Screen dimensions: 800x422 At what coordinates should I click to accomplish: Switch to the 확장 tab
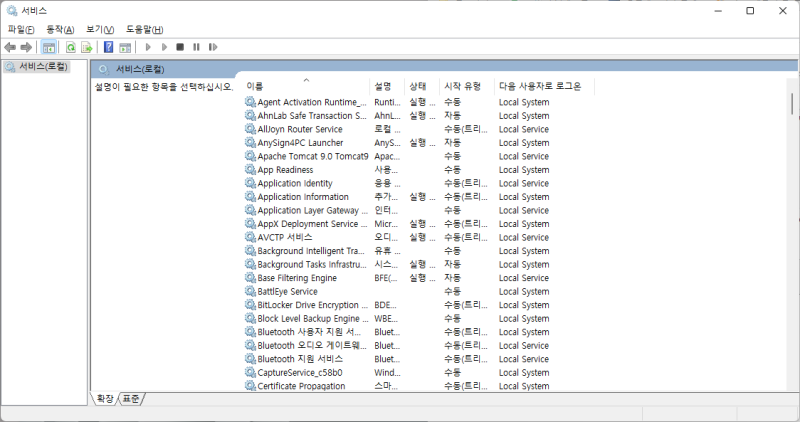(105, 399)
